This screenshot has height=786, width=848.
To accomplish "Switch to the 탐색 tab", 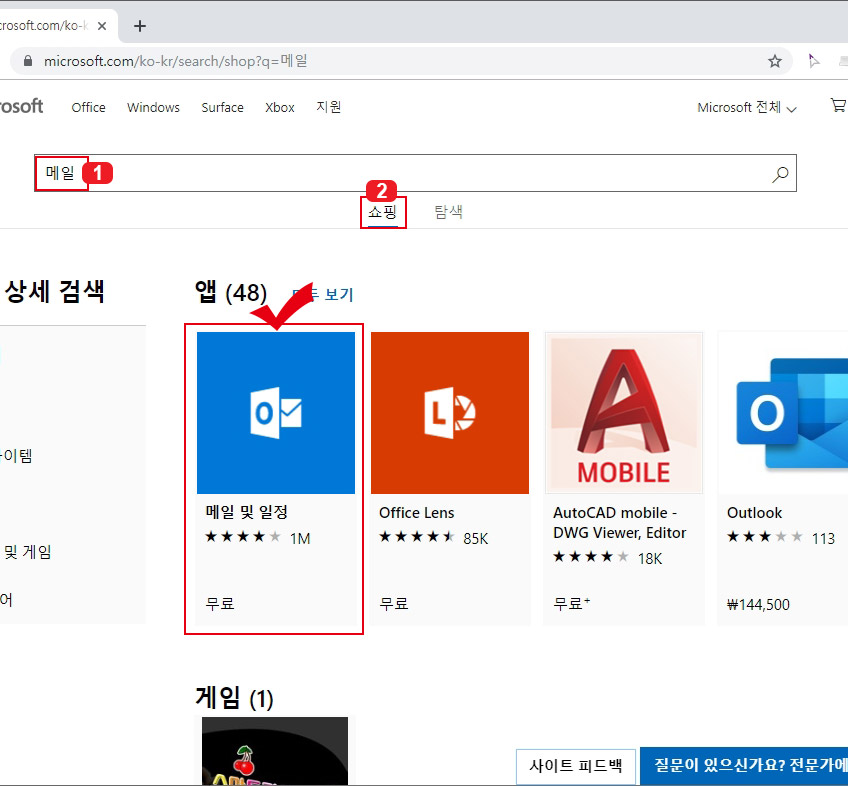I will click(448, 212).
